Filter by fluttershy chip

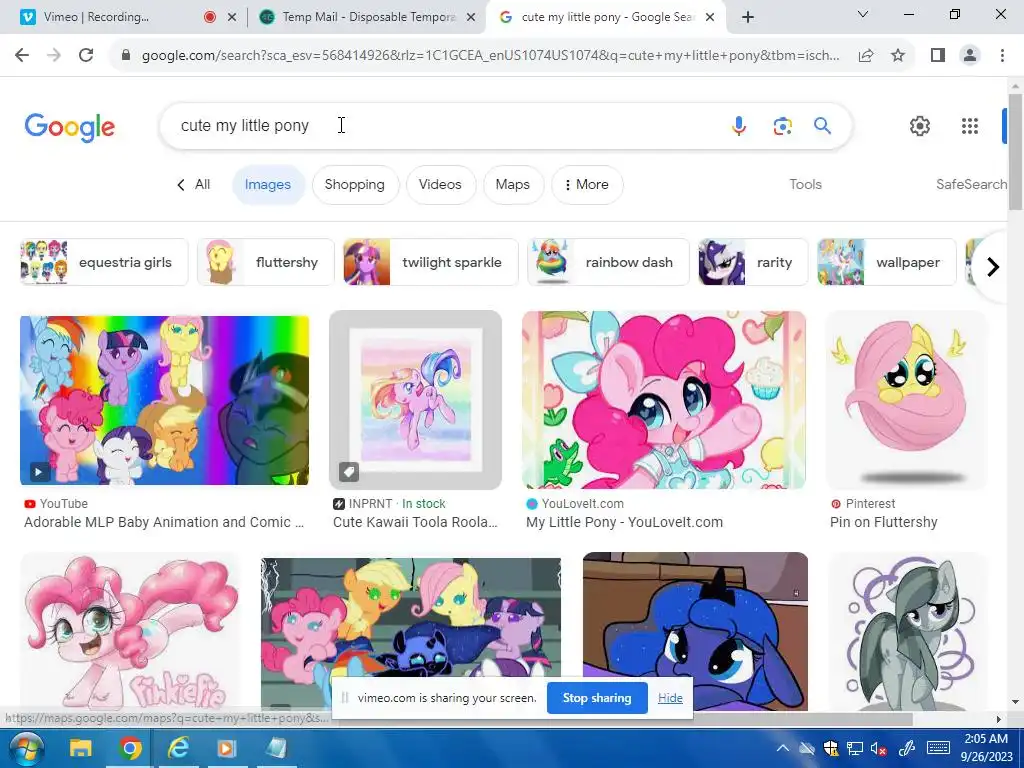pyautogui.click(x=266, y=263)
